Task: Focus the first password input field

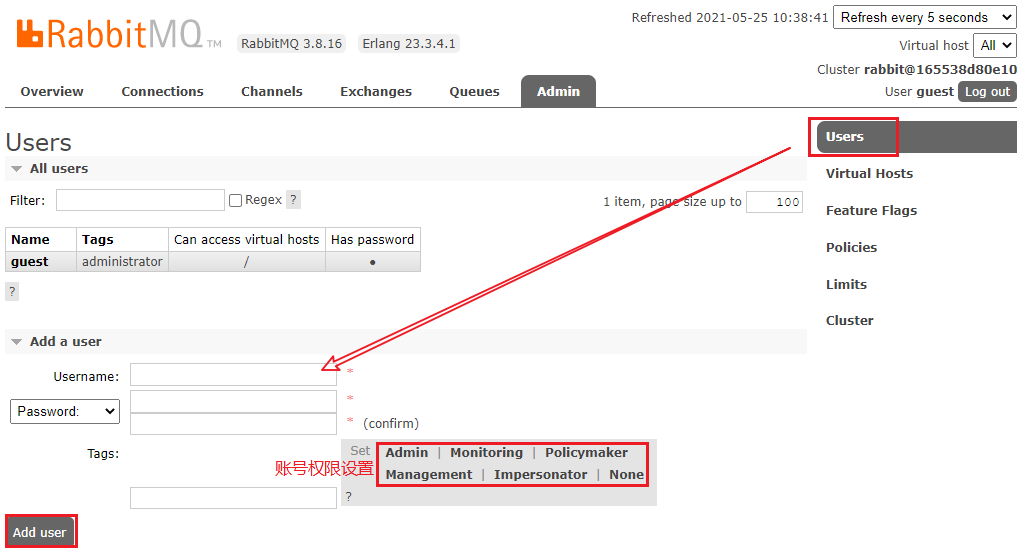Action: tap(233, 401)
